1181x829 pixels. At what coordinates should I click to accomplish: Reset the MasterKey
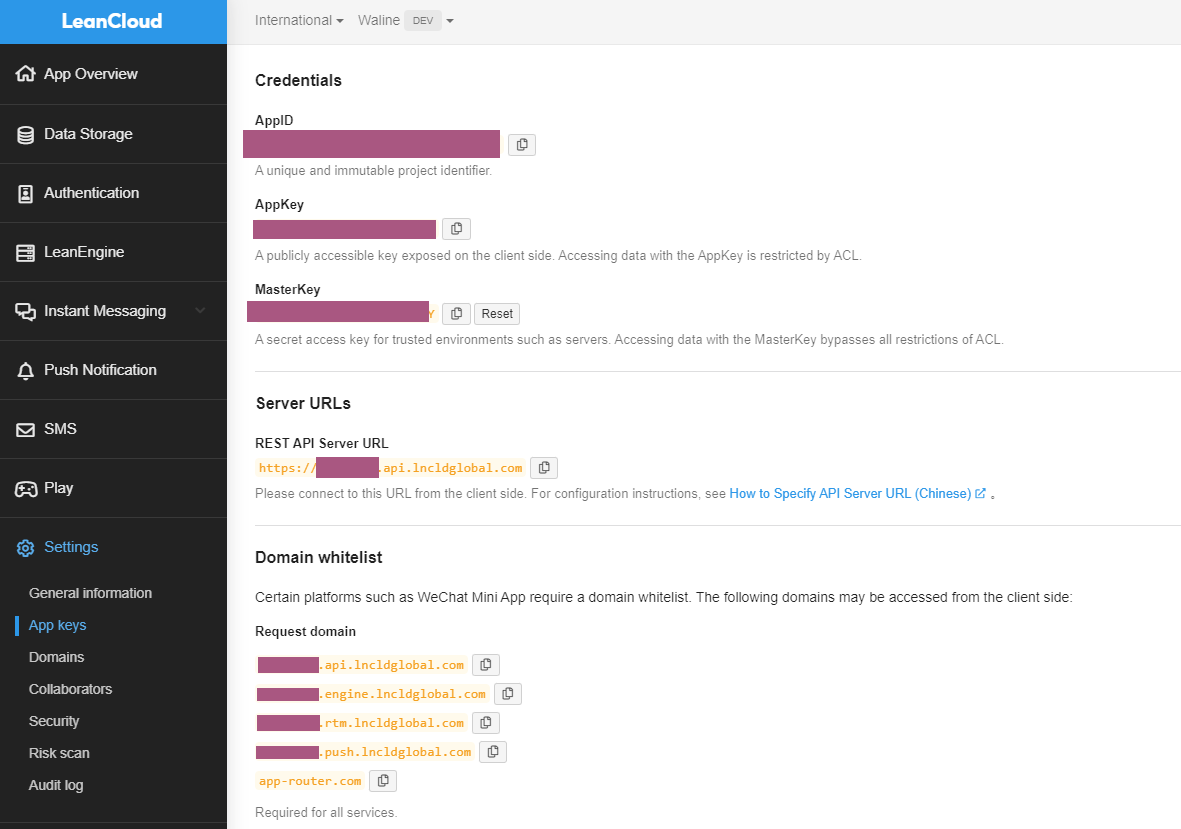point(497,314)
